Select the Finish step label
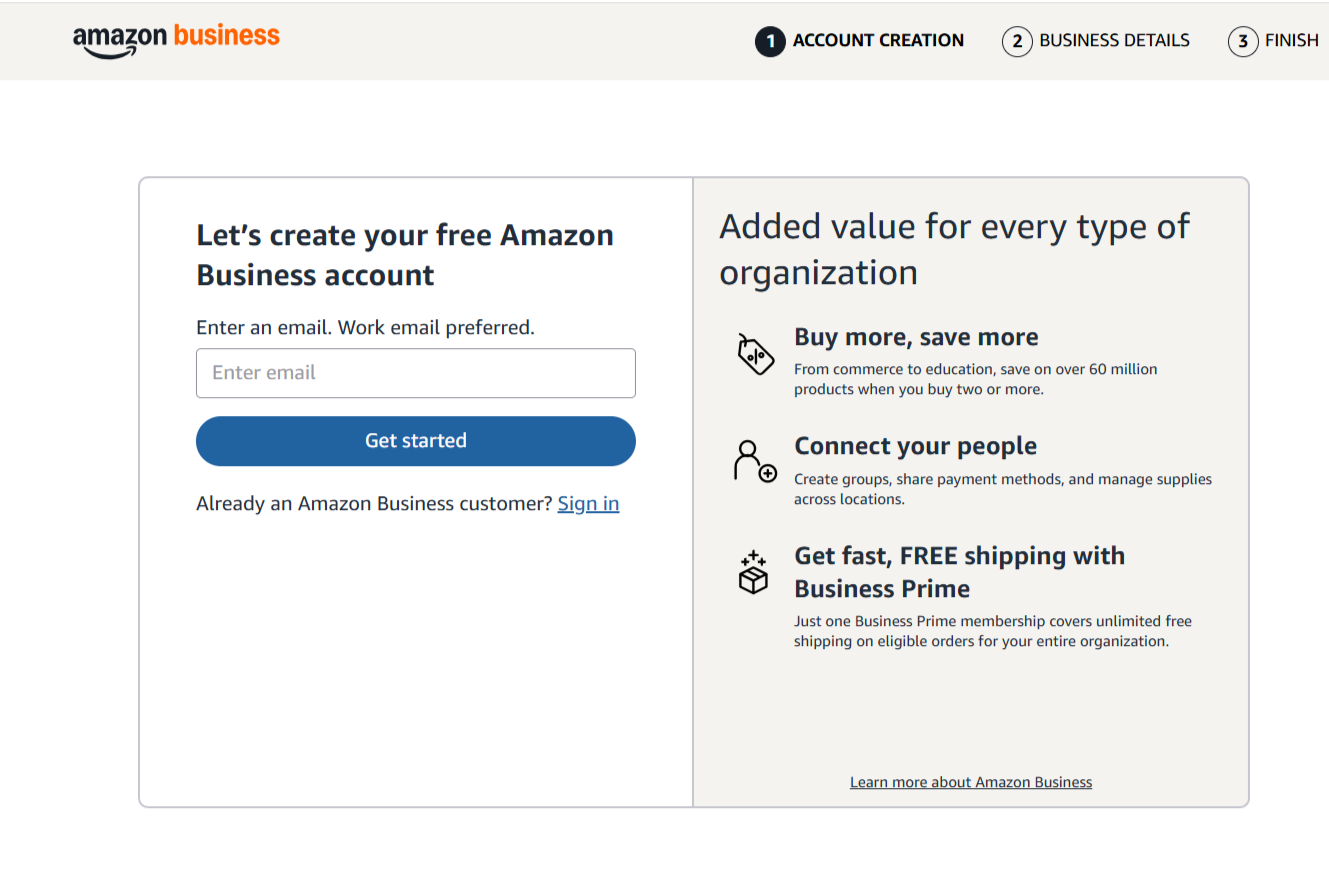This screenshot has height=894, width=1329. click(1292, 41)
